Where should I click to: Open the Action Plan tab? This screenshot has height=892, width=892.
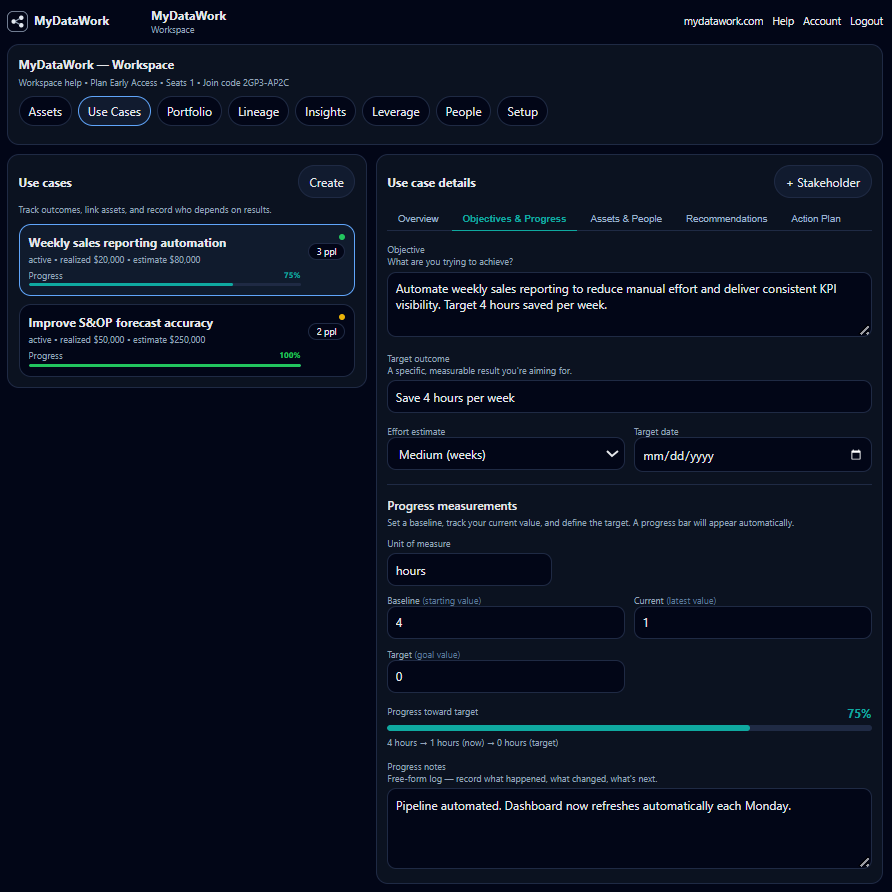pos(815,219)
